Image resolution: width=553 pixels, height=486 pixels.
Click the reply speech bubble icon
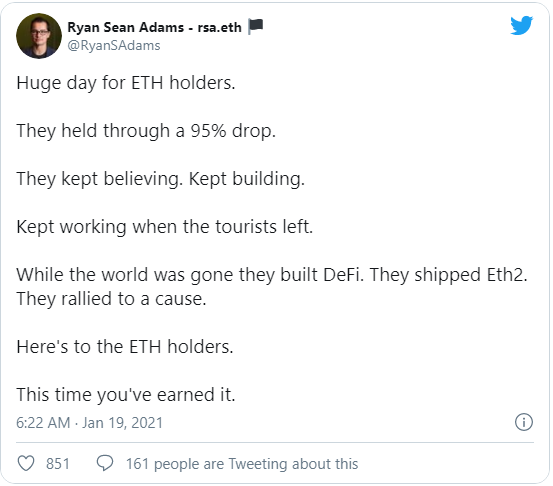click(x=105, y=463)
